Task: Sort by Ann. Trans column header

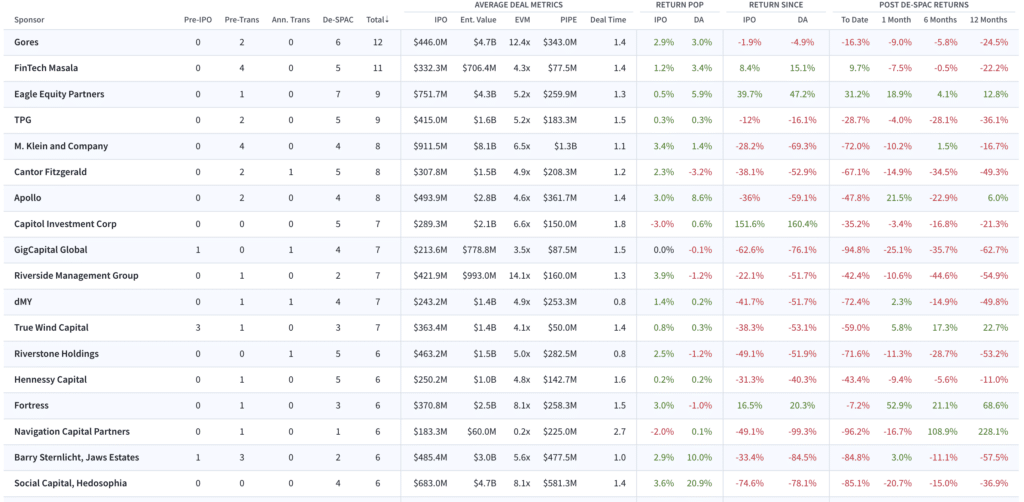Action: click(x=291, y=20)
